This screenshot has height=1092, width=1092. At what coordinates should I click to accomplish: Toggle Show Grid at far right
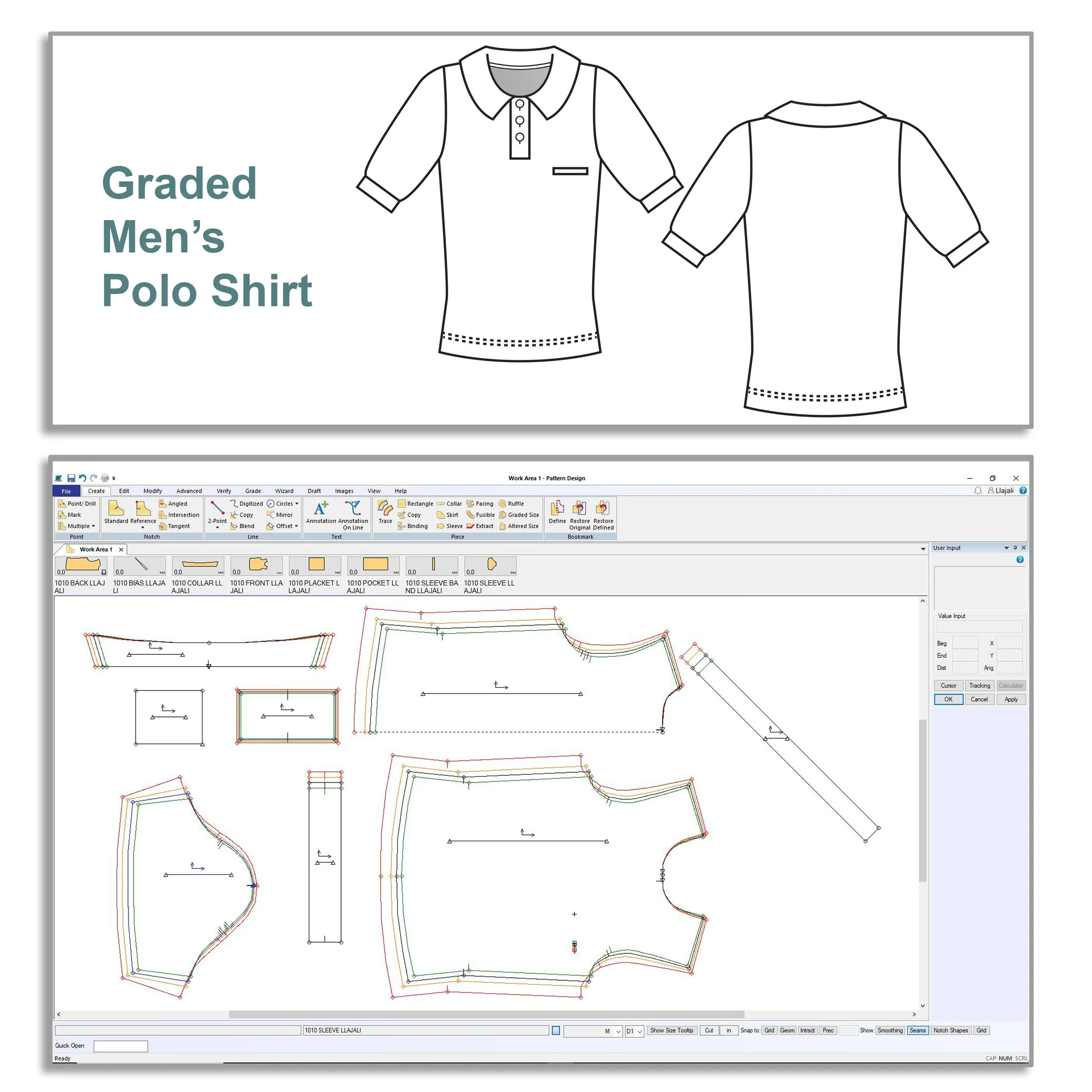coord(981,1030)
